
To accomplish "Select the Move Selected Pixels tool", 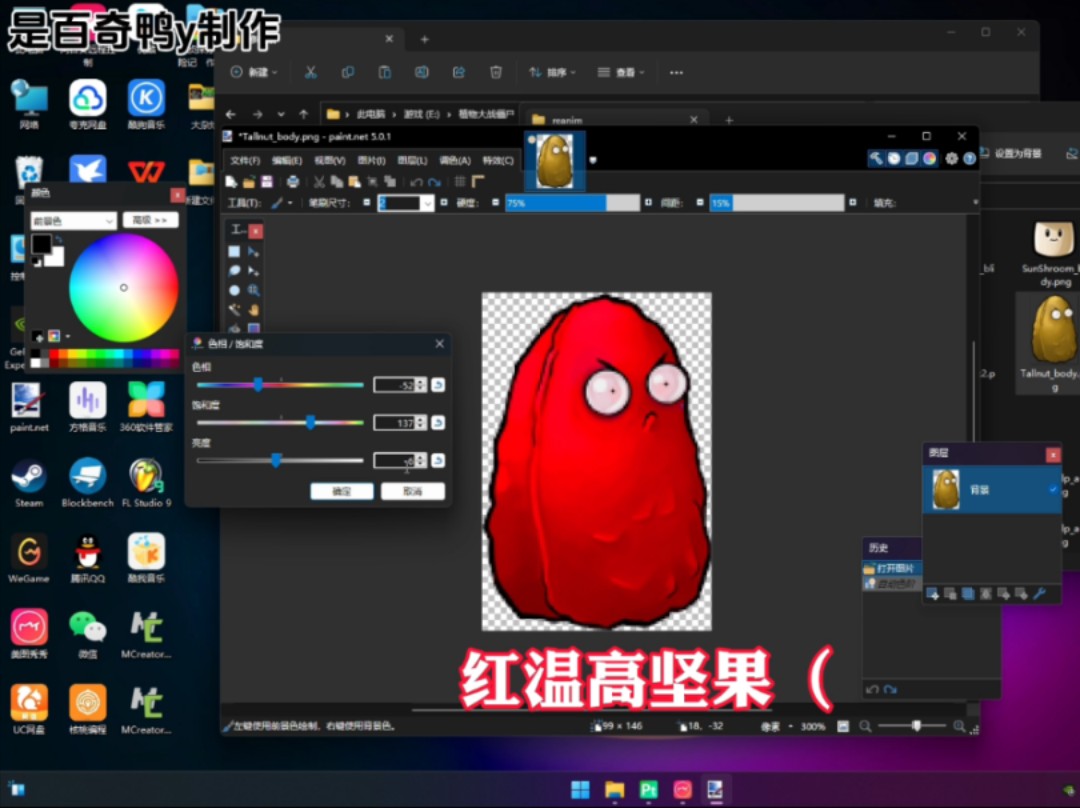I will 253,252.
